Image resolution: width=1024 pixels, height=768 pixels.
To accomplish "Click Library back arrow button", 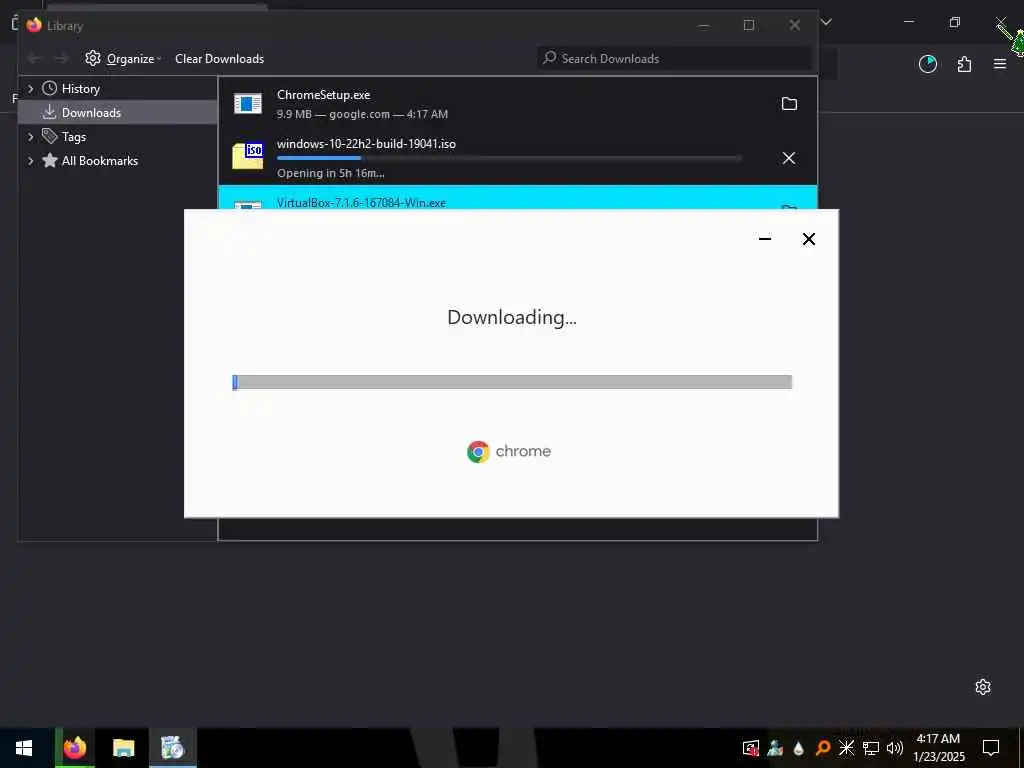I will pyautogui.click(x=35, y=59).
